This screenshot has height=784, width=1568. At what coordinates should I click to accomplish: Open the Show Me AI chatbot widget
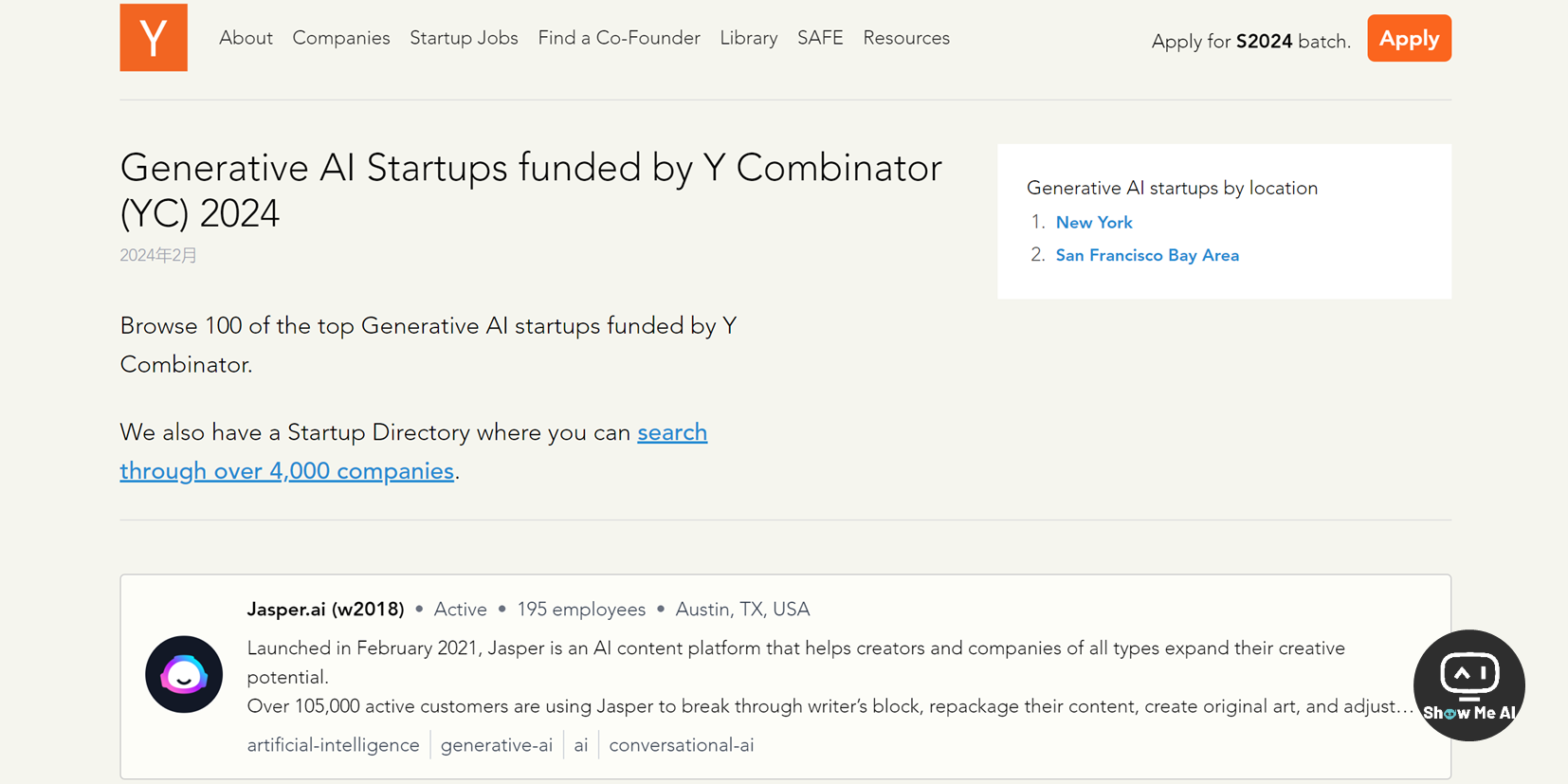click(x=1468, y=685)
